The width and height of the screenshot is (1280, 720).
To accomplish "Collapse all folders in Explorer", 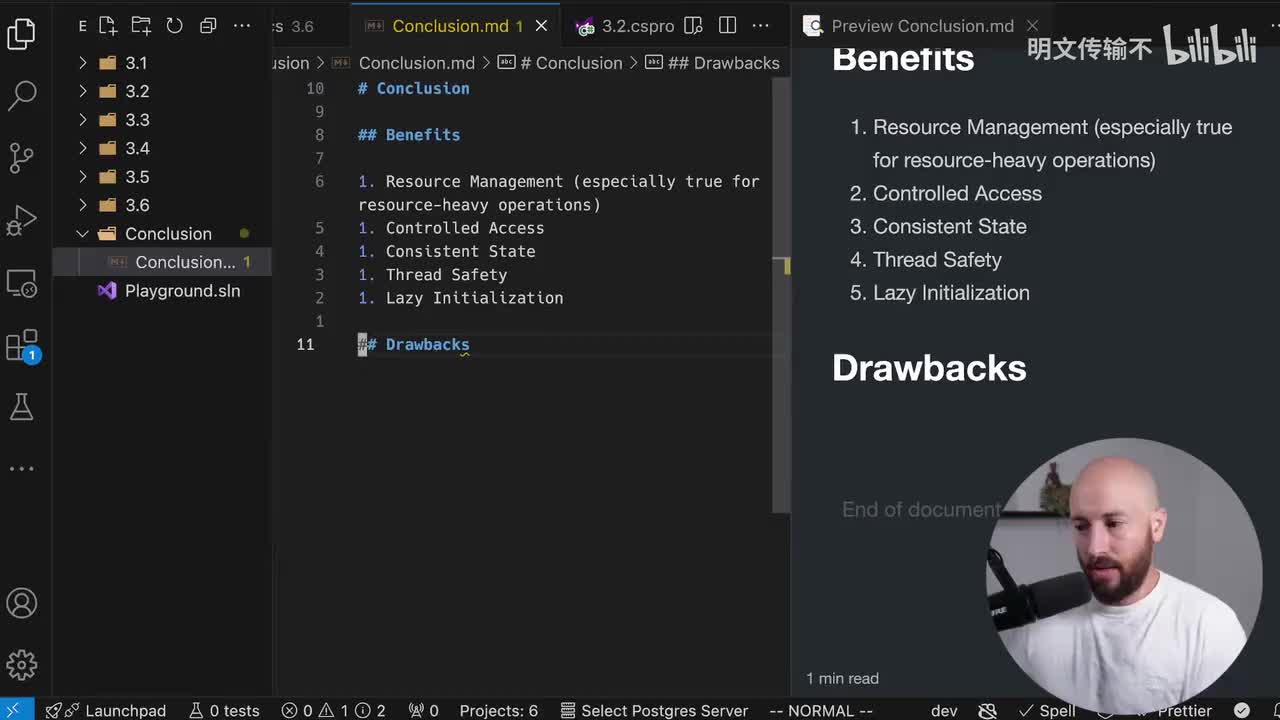I will pos(208,26).
